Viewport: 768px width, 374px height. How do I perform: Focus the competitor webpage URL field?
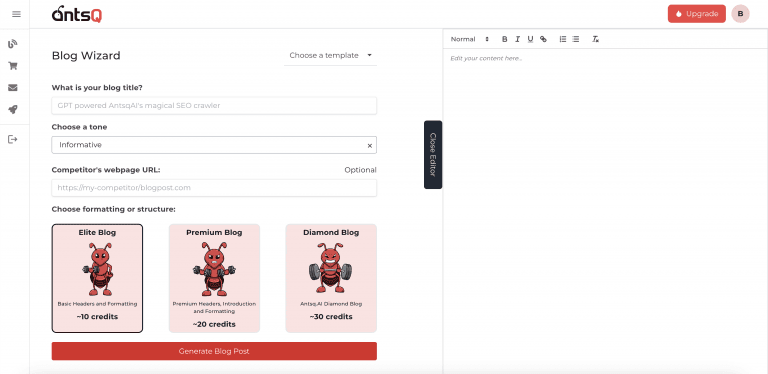pyautogui.click(x=214, y=187)
